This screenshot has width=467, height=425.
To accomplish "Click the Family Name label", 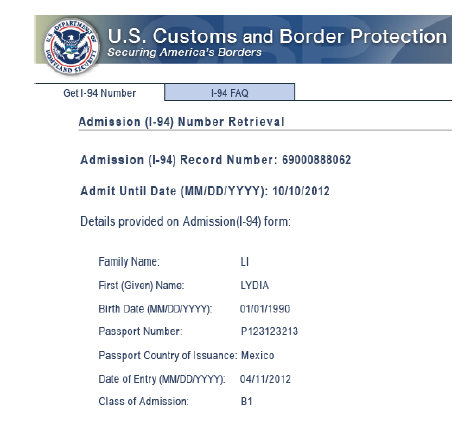I will point(129,262).
